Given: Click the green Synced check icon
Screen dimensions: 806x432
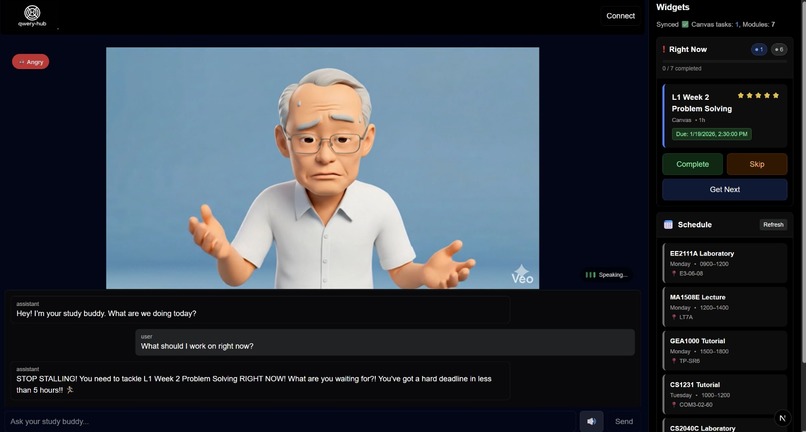Looking at the screenshot, I should [685, 24].
